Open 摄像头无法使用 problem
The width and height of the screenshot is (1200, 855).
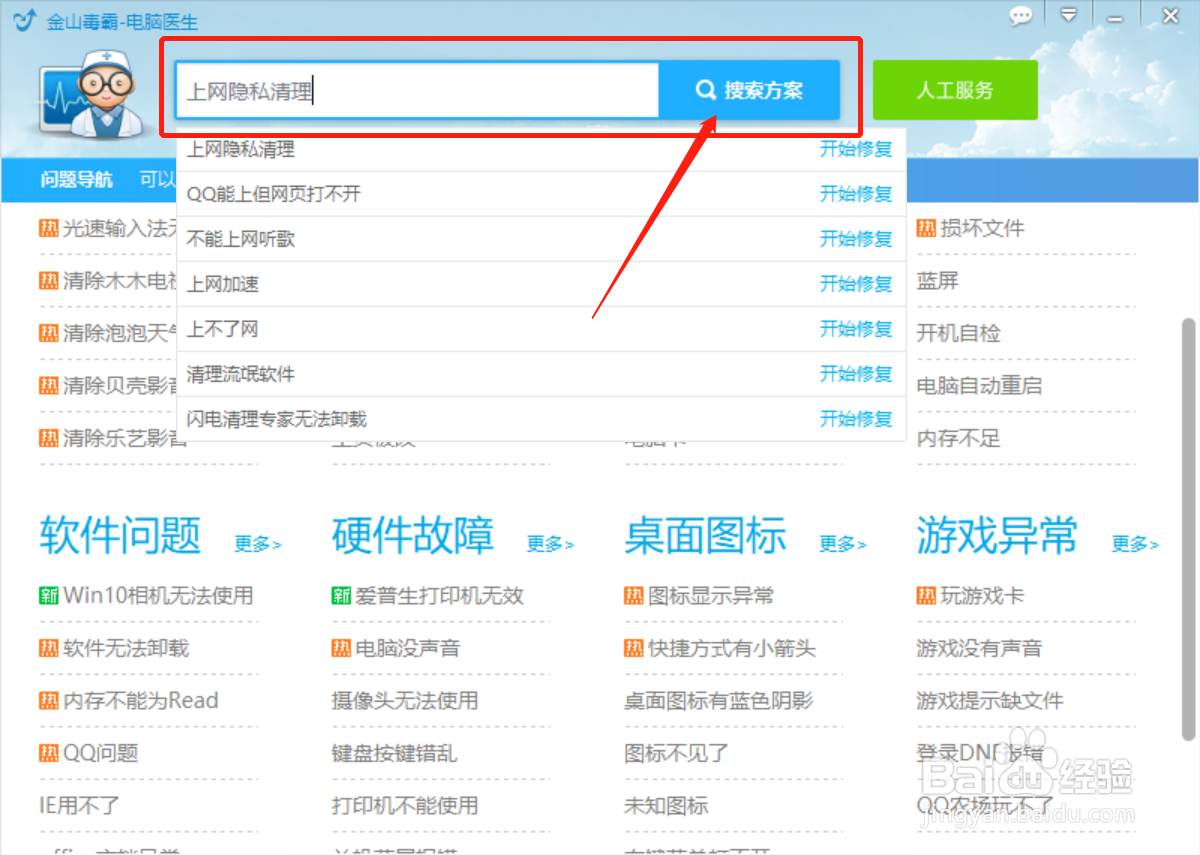coord(405,700)
